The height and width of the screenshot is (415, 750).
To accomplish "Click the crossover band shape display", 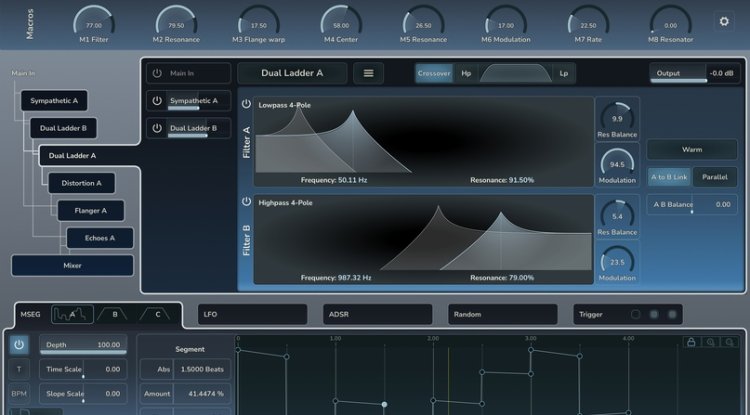I will pyautogui.click(x=515, y=73).
